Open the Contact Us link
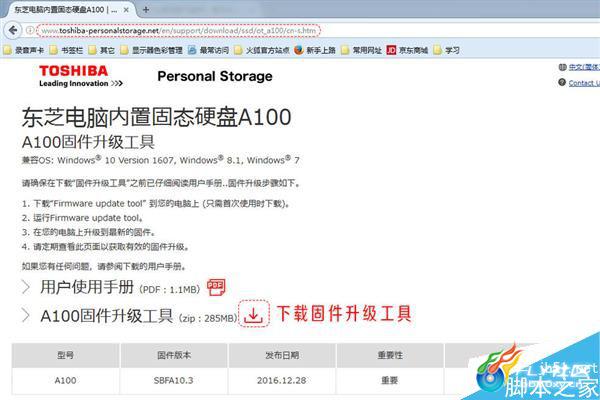This screenshot has width=600, height=400. click(x=584, y=83)
